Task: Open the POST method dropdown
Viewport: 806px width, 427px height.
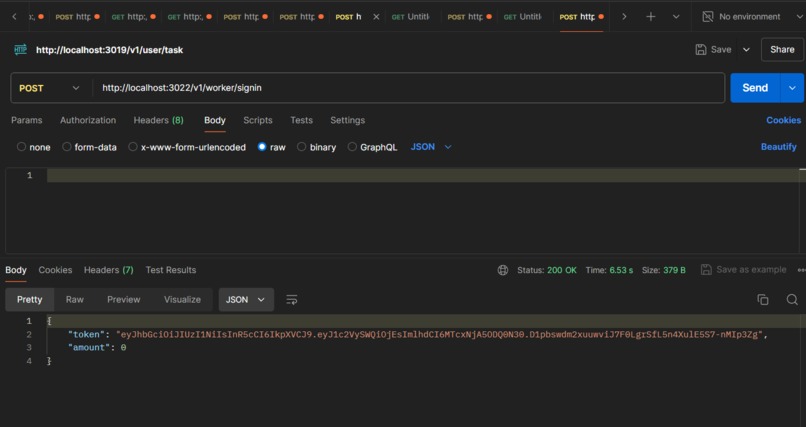Action: (50, 88)
